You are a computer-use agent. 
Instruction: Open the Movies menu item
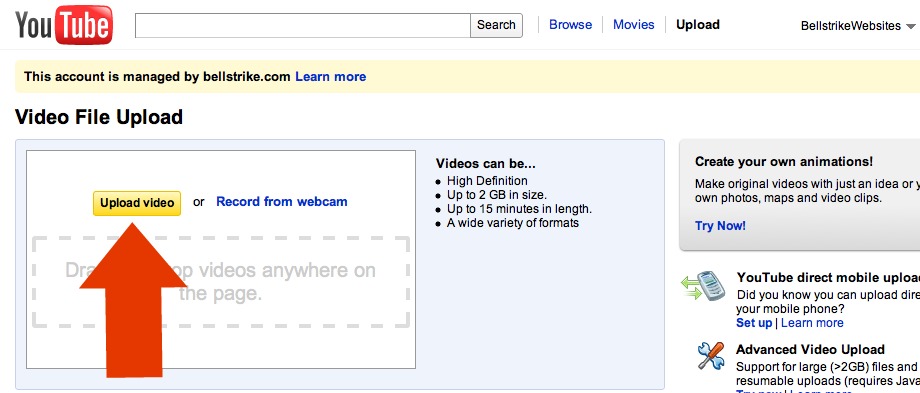[634, 25]
